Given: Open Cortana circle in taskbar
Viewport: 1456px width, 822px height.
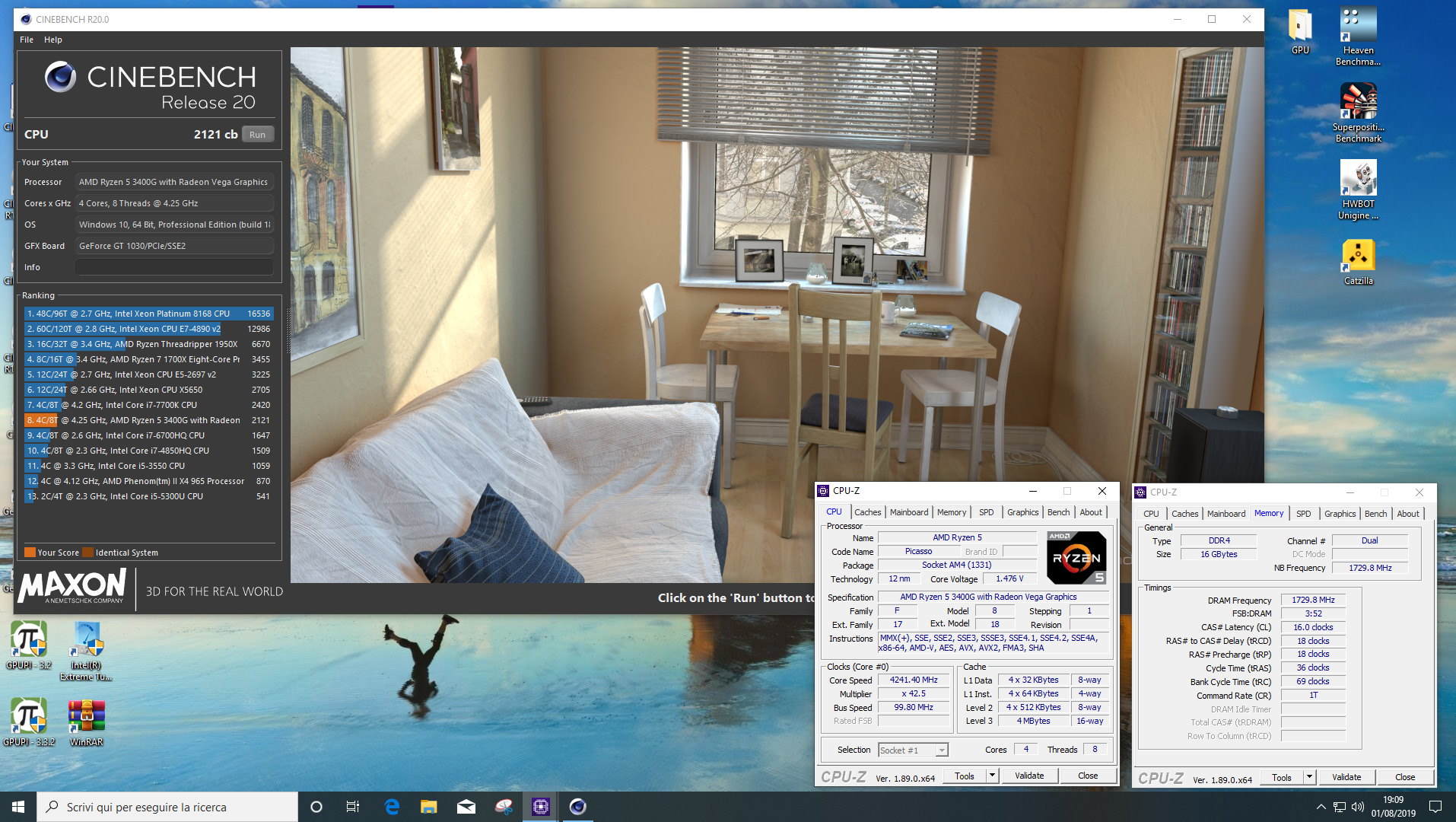Looking at the screenshot, I should click(x=316, y=807).
